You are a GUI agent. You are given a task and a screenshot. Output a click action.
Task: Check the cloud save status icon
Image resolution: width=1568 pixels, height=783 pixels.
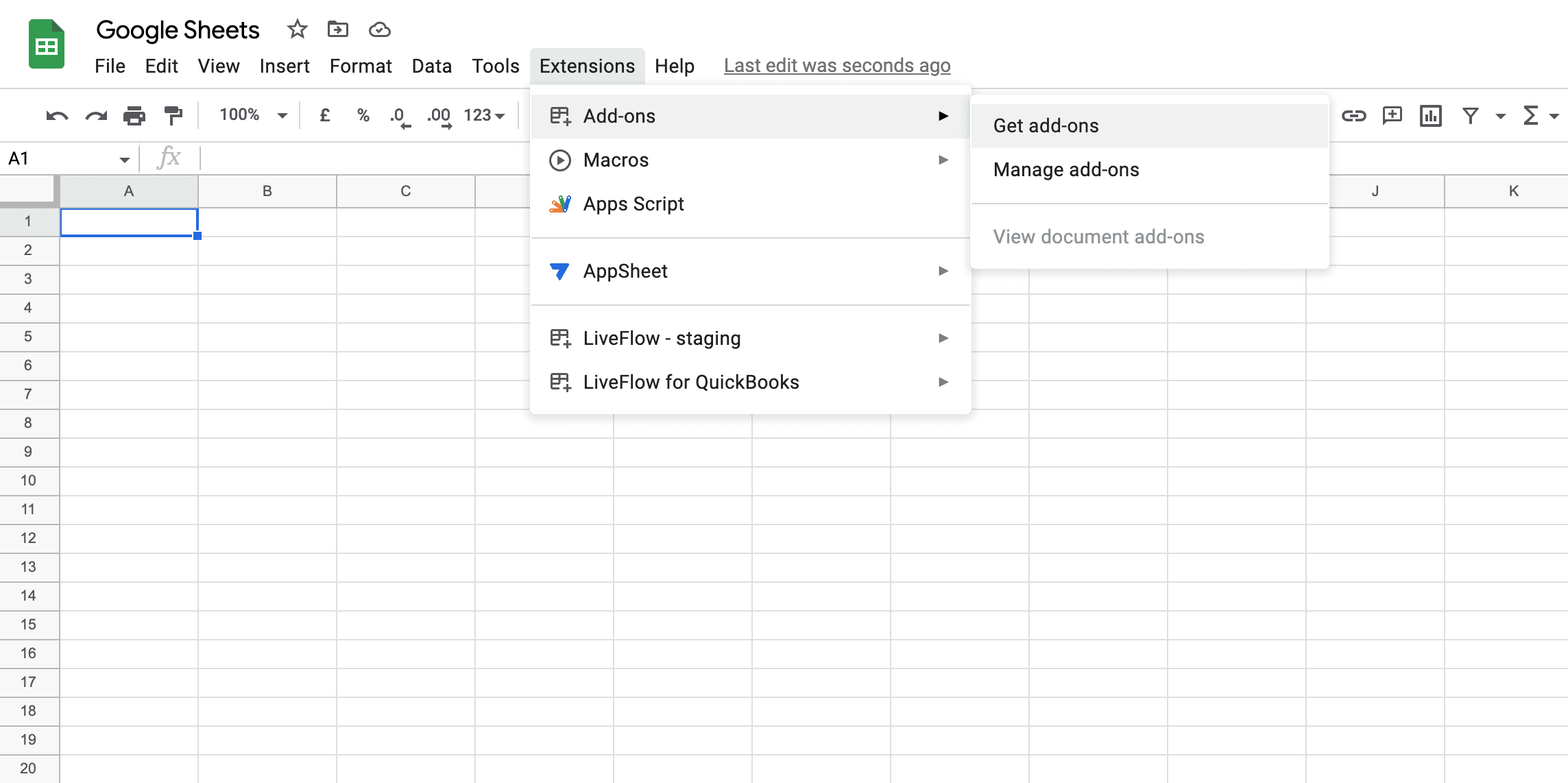coord(379,29)
